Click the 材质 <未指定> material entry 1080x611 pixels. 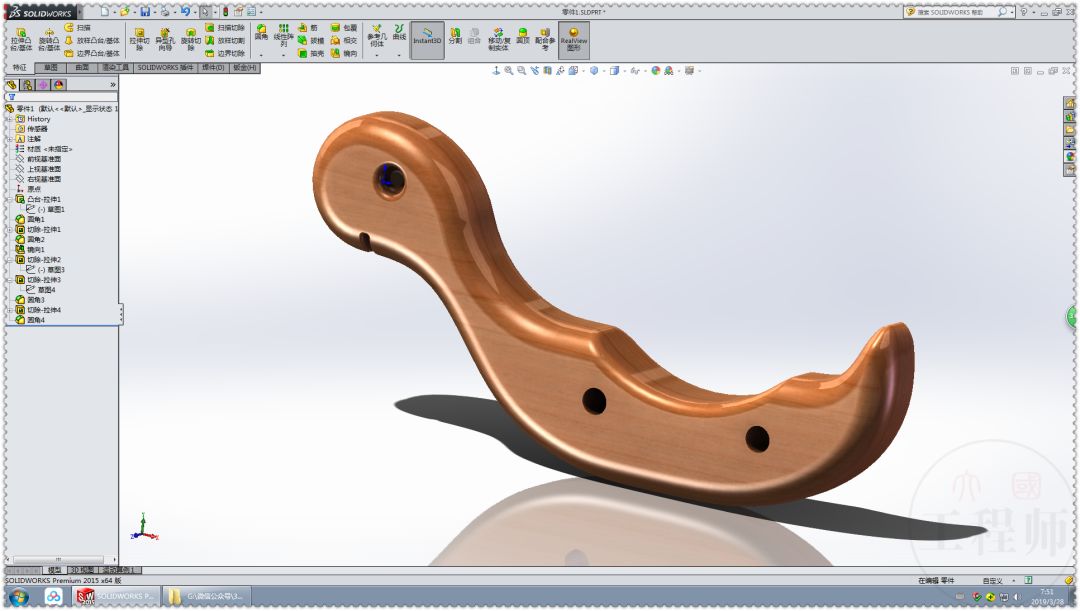coord(49,149)
